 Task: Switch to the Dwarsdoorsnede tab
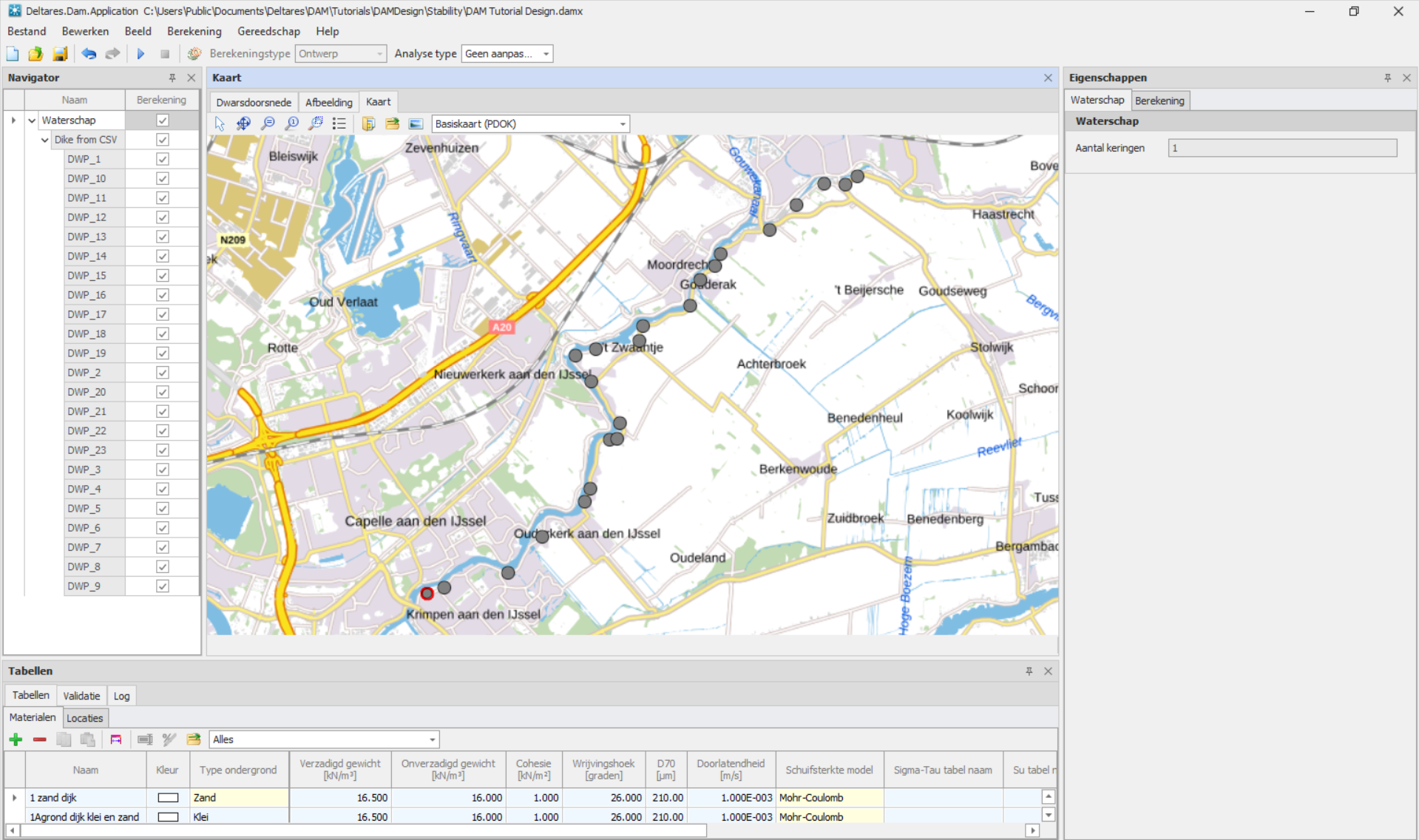point(254,102)
